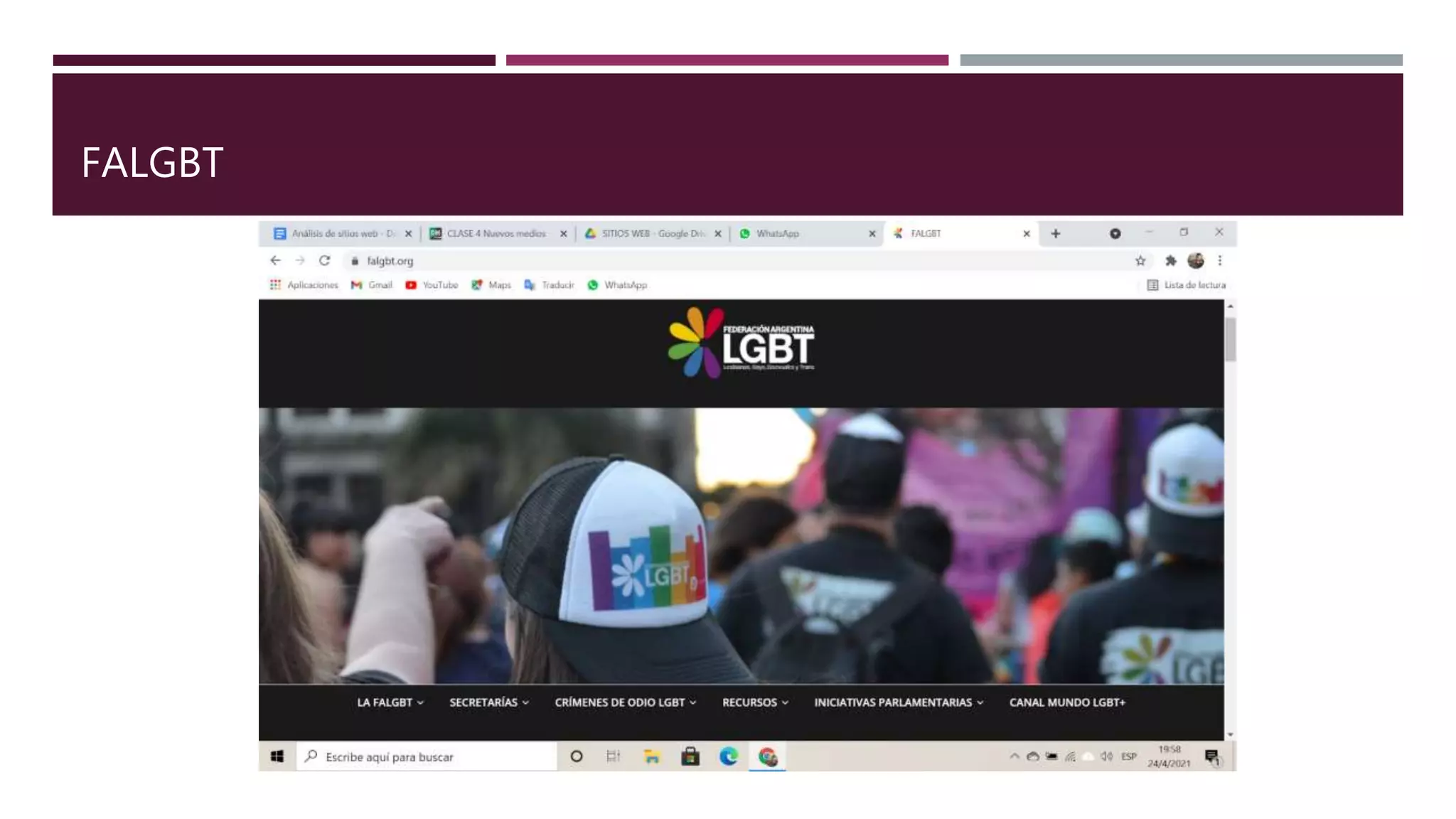Click the browser back arrow
Viewport: 1456px width, 819px height.
tap(275, 261)
